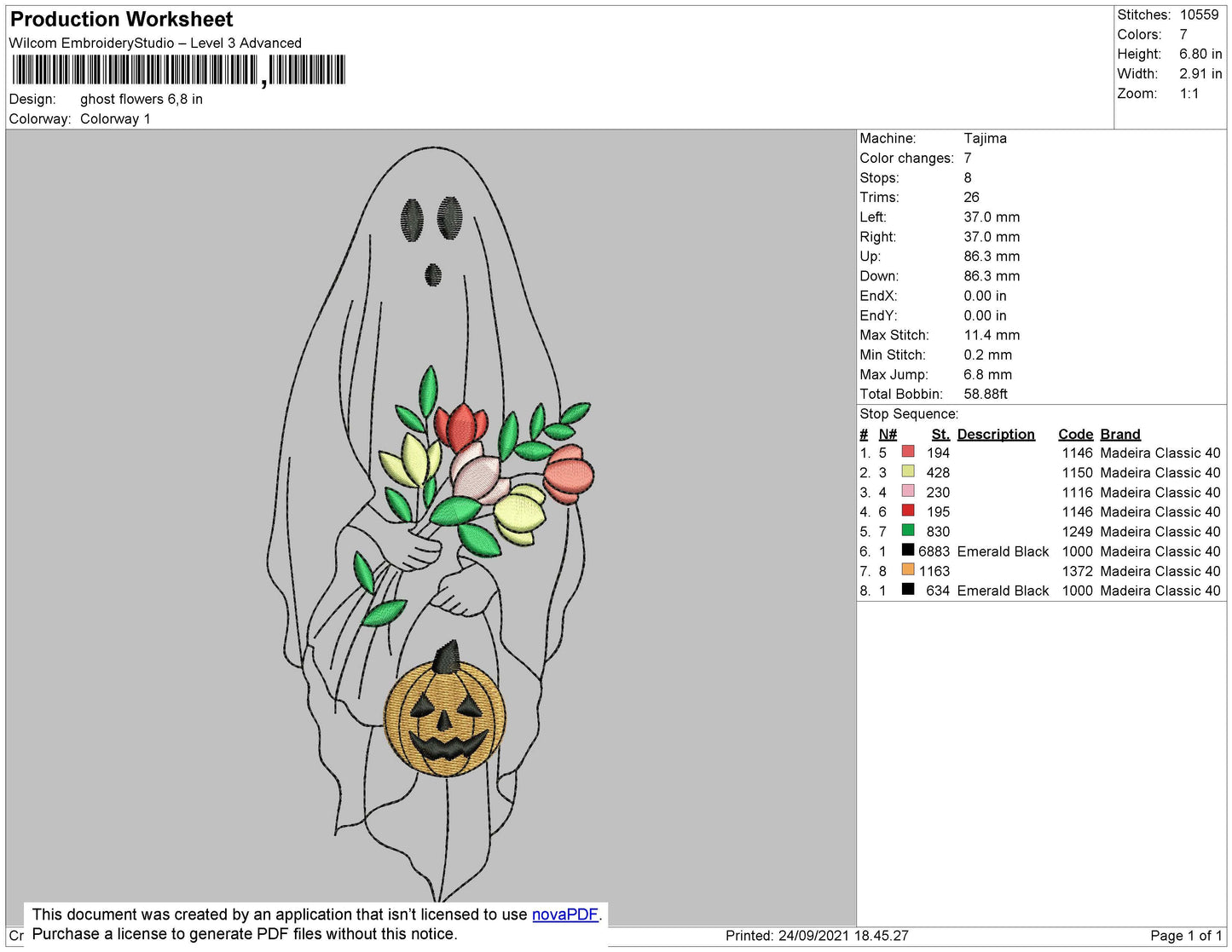This screenshot has width=1232, height=952.
Task: Click the 'Description' column header
Action: [x=996, y=434]
